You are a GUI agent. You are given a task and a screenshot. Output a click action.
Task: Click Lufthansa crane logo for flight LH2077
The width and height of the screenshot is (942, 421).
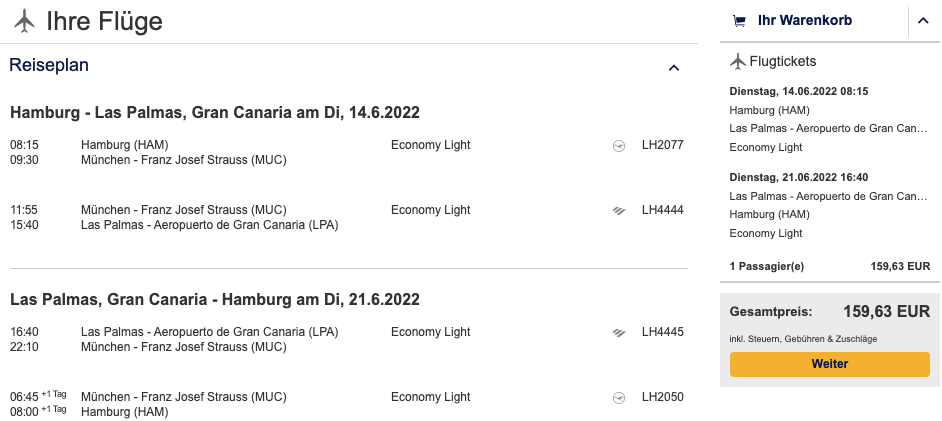619,146
